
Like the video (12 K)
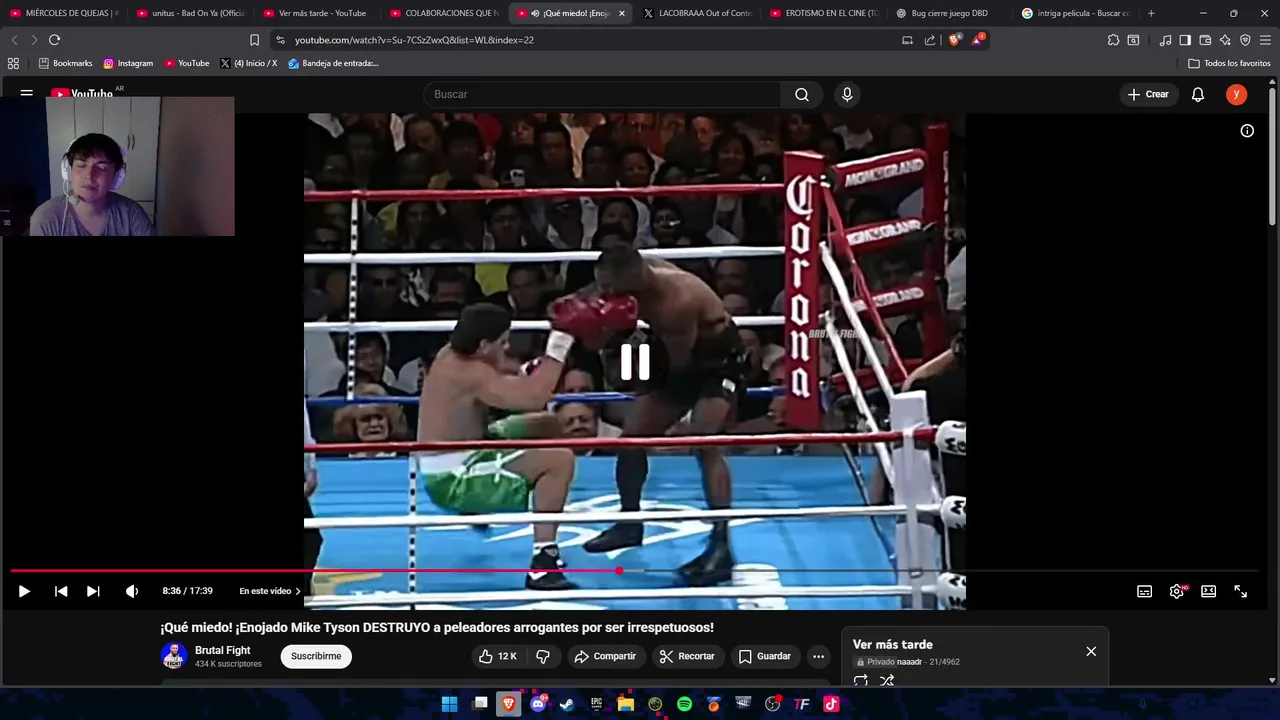[x=498, y=656]
